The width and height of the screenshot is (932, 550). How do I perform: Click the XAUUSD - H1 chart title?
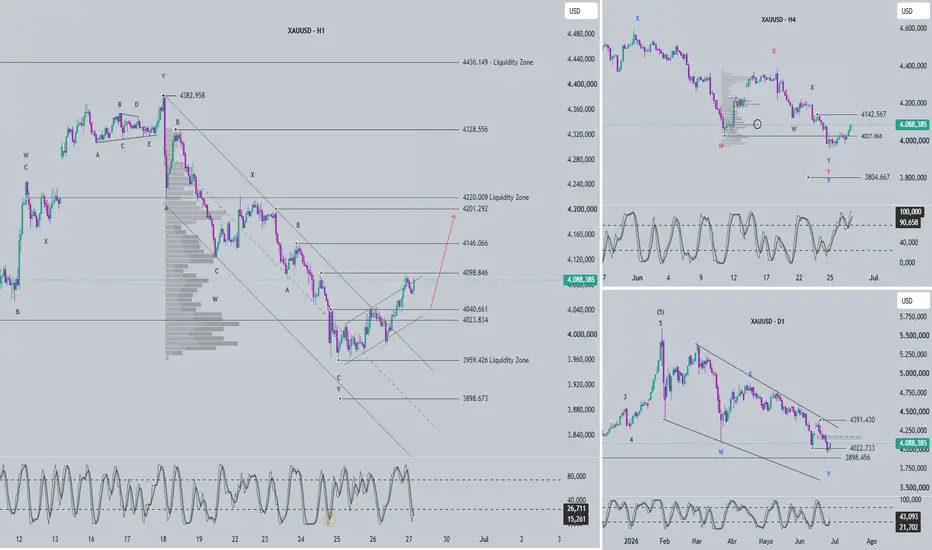tap(306, 30)
